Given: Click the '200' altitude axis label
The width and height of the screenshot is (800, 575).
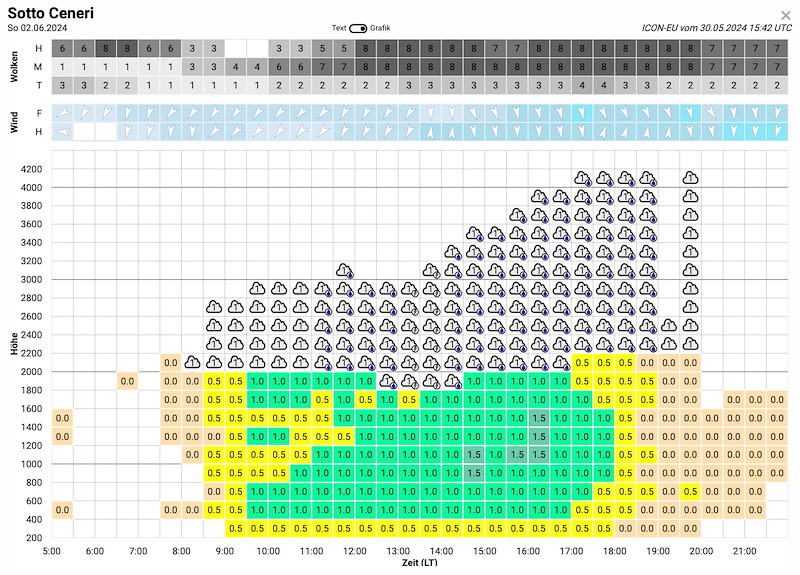Looking at the screenshot, I should [x=34, y=538].
